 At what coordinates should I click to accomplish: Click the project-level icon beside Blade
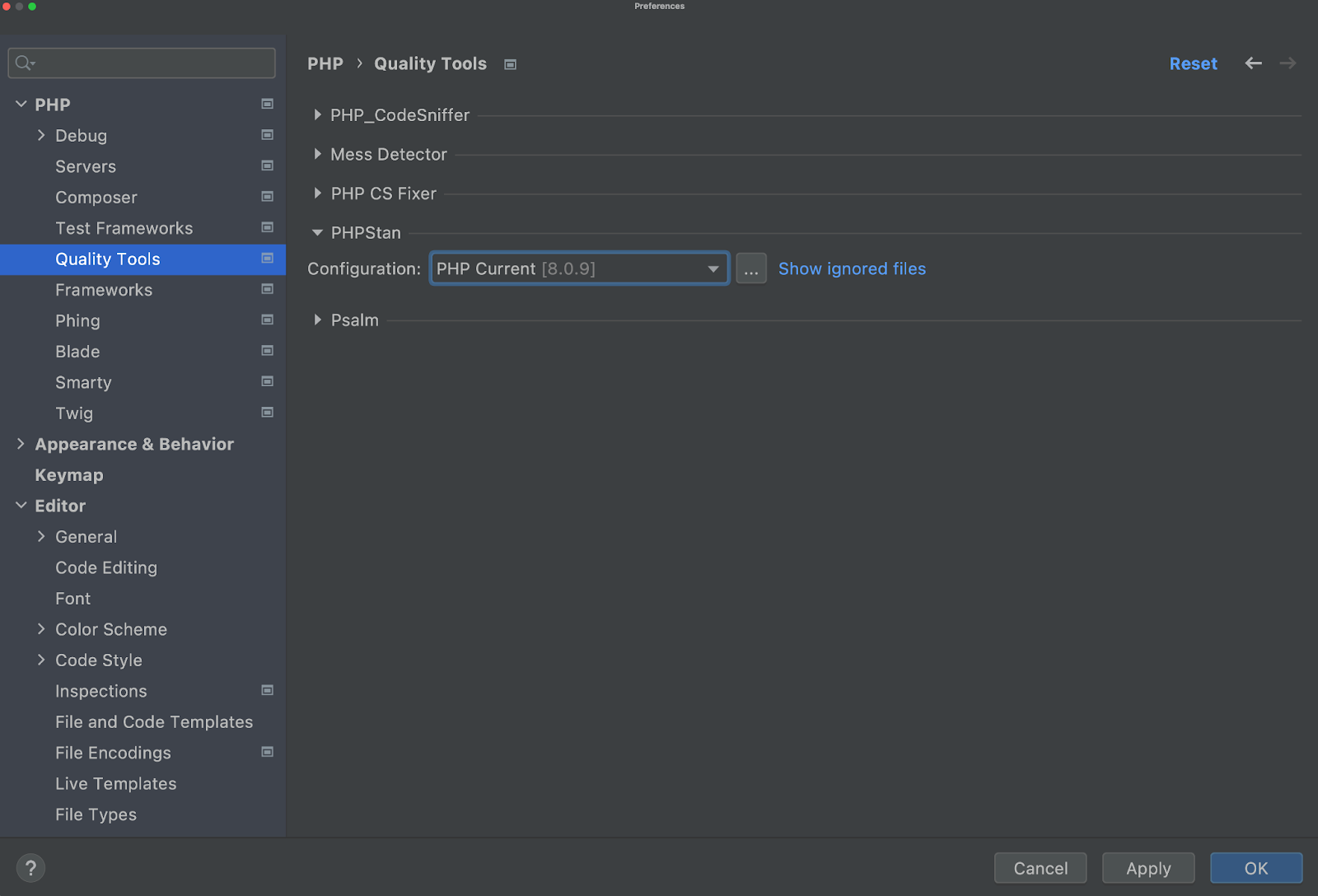(268, 351)
